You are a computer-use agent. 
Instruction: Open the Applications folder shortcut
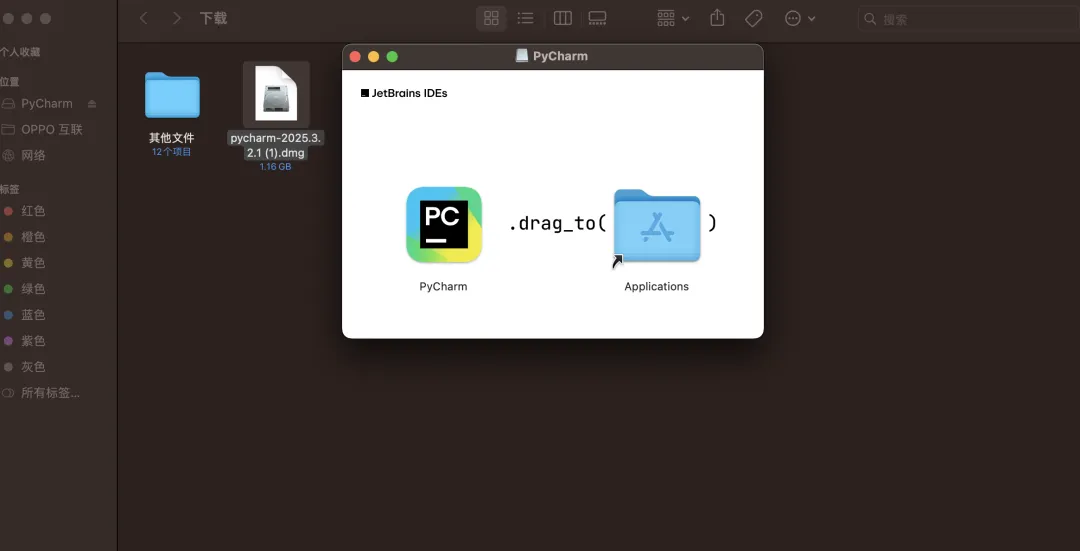[657, 225]
